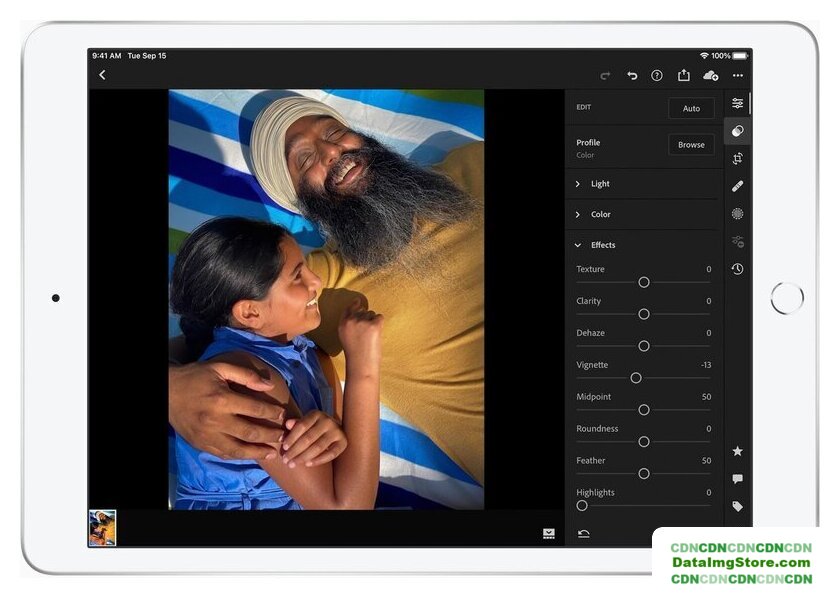
Task: Open the help question mark icon
Action: pyautogui.click(x=657, y=76)
